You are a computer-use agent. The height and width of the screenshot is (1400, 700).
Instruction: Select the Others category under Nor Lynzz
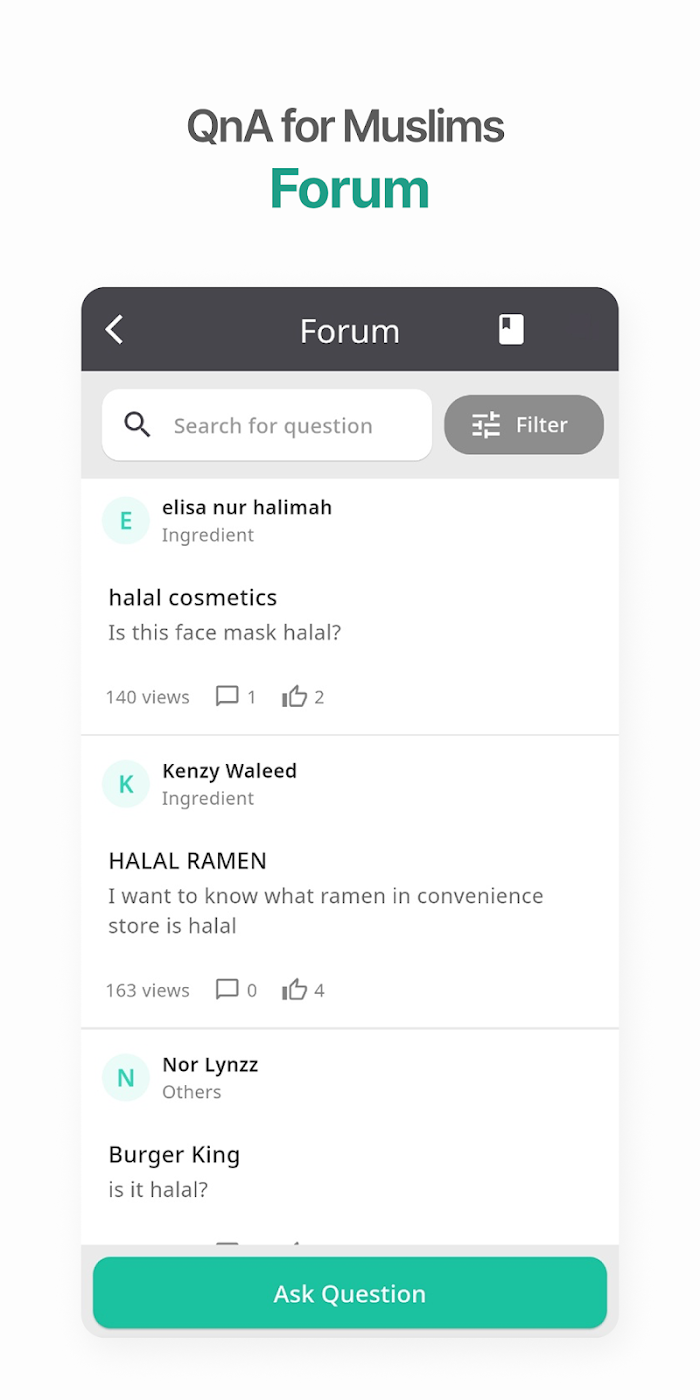point(191,1092)
